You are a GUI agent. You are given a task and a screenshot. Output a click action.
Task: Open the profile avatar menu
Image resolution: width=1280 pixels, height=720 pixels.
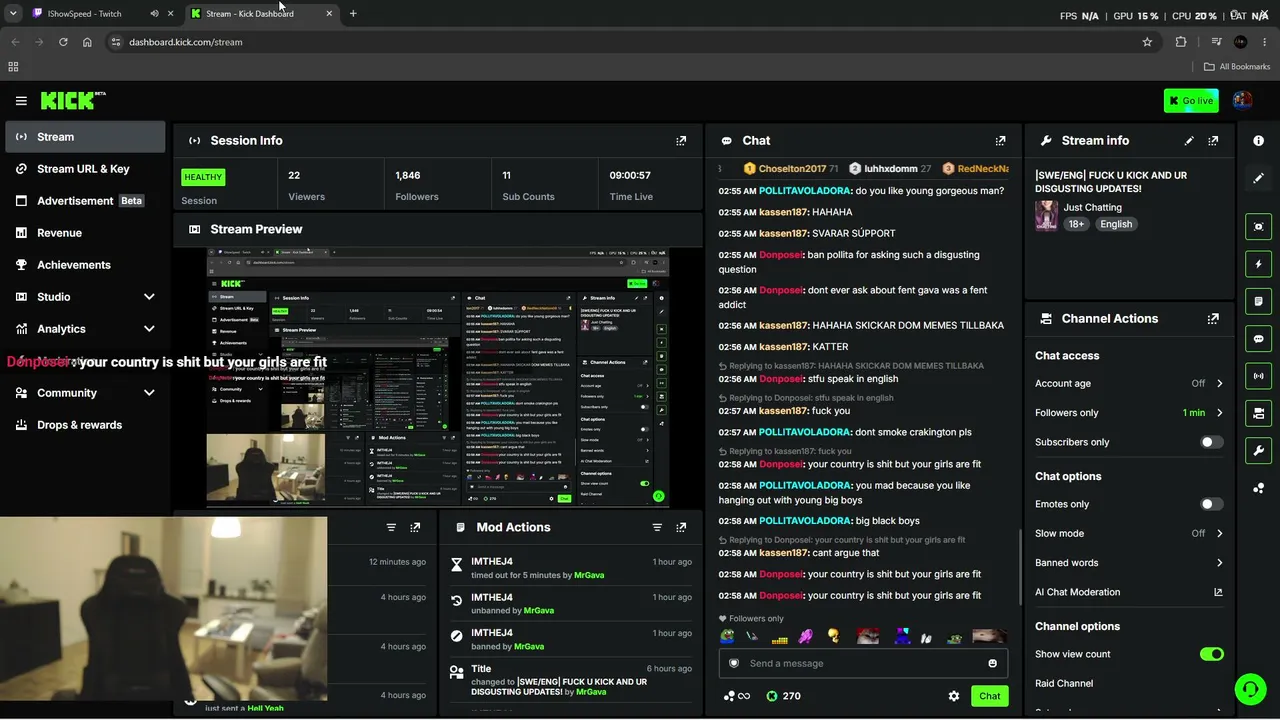tap(1242, 100)
